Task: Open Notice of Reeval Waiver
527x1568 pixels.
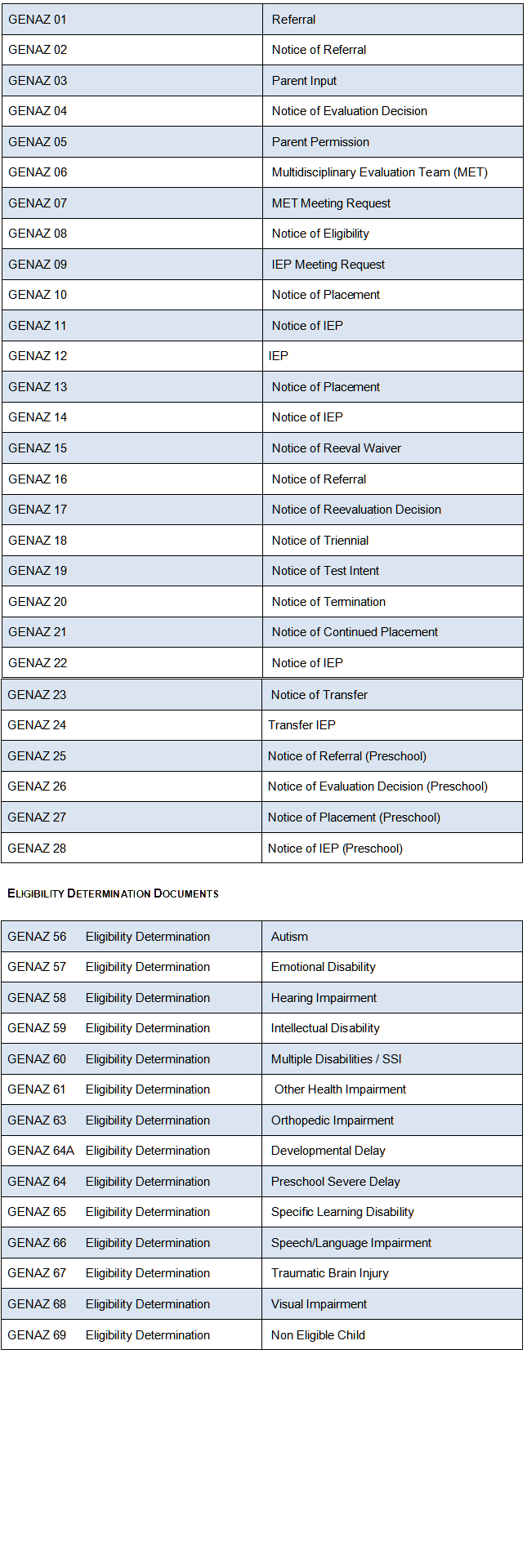Action: [336, 448]
